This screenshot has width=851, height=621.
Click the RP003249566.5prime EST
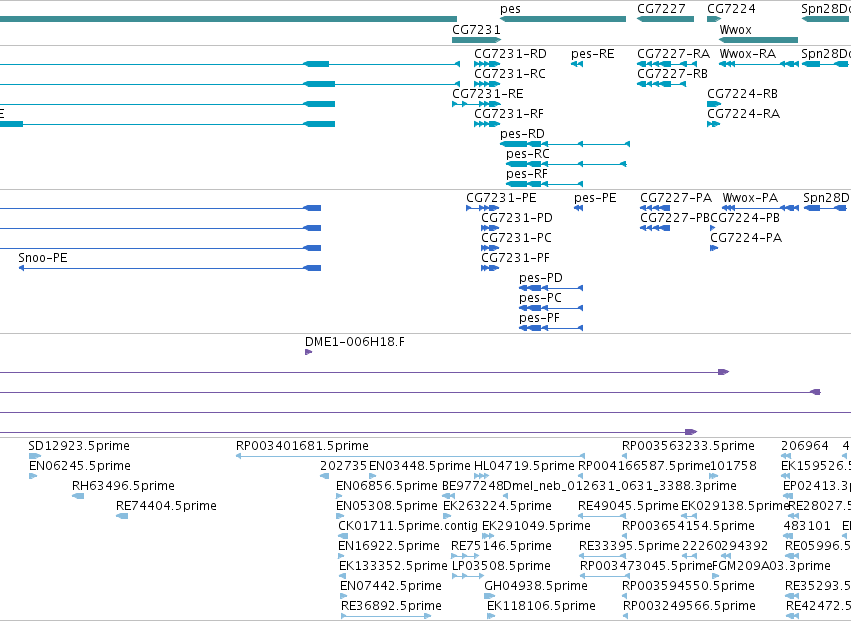(x=626, y=616)
